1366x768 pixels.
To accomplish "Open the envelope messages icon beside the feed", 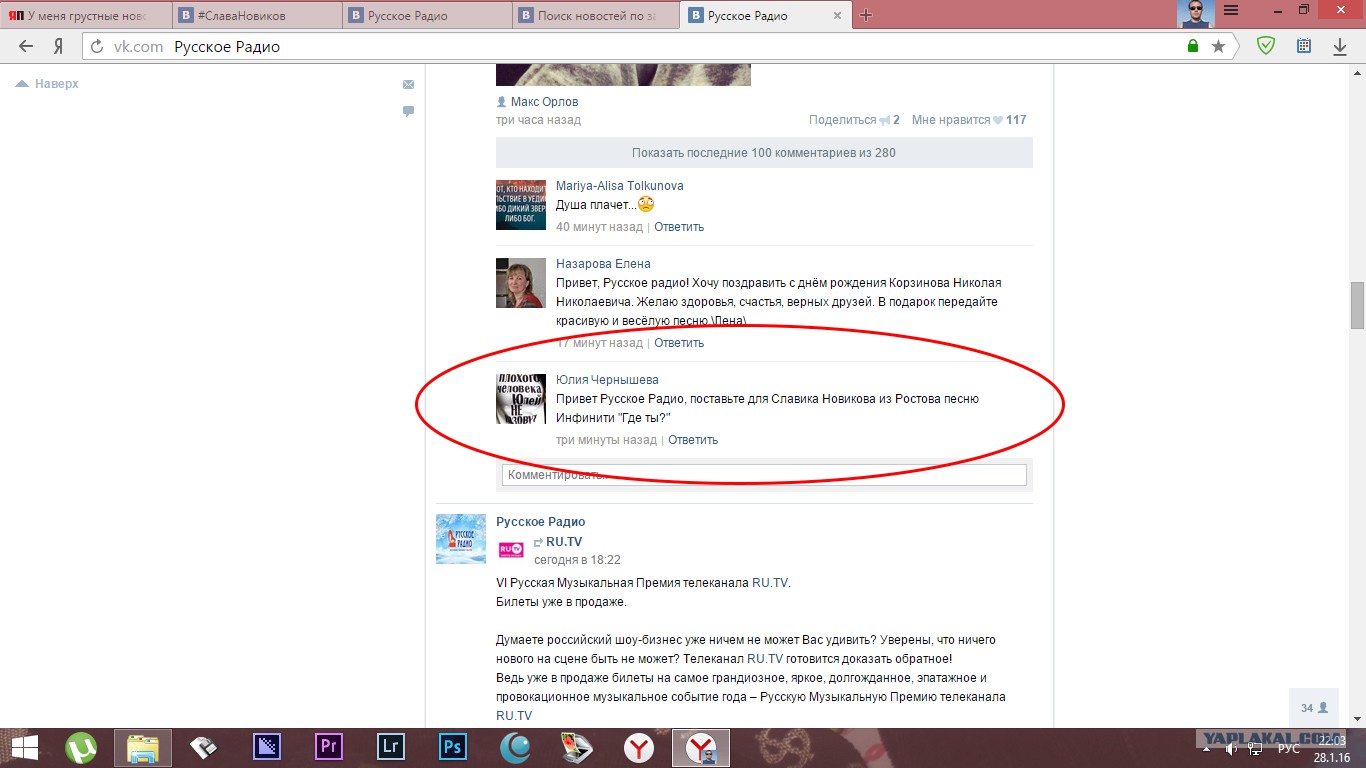I will pos(408,85).
